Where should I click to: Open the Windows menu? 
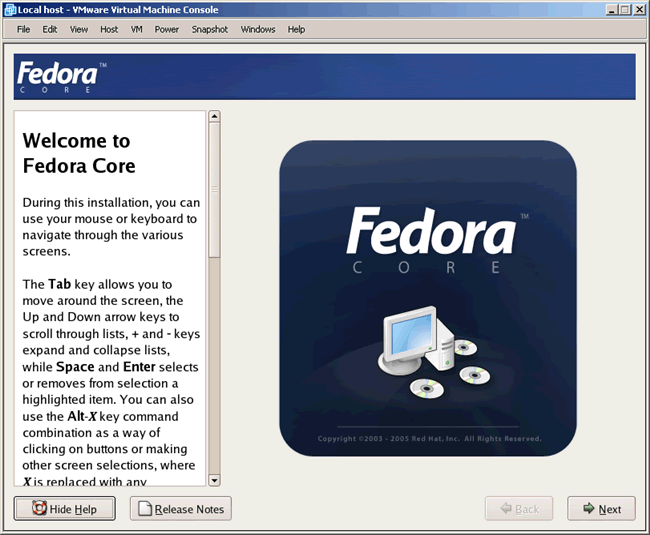tap(258, 29)
